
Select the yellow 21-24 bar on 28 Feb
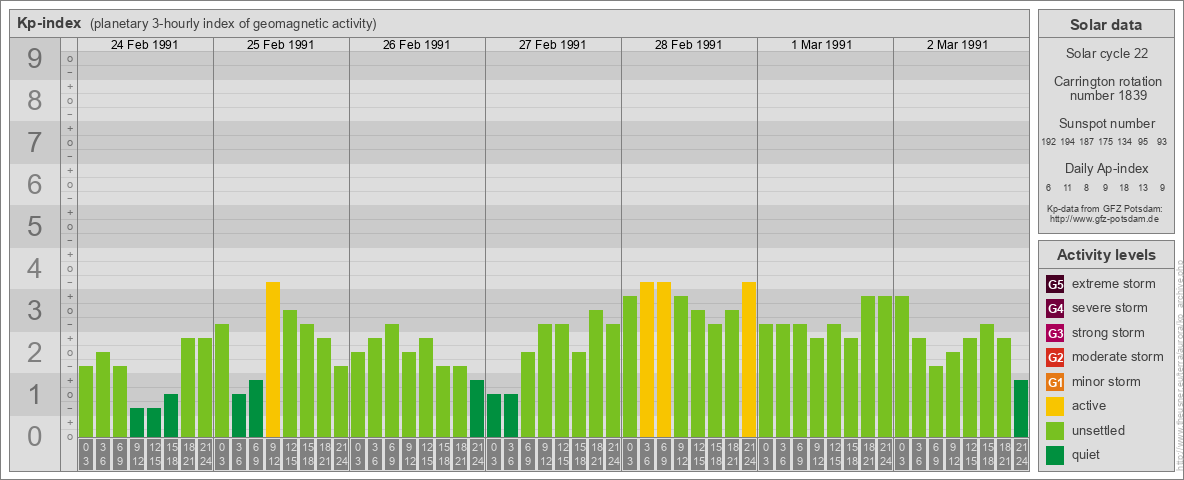tap(748, 360)
